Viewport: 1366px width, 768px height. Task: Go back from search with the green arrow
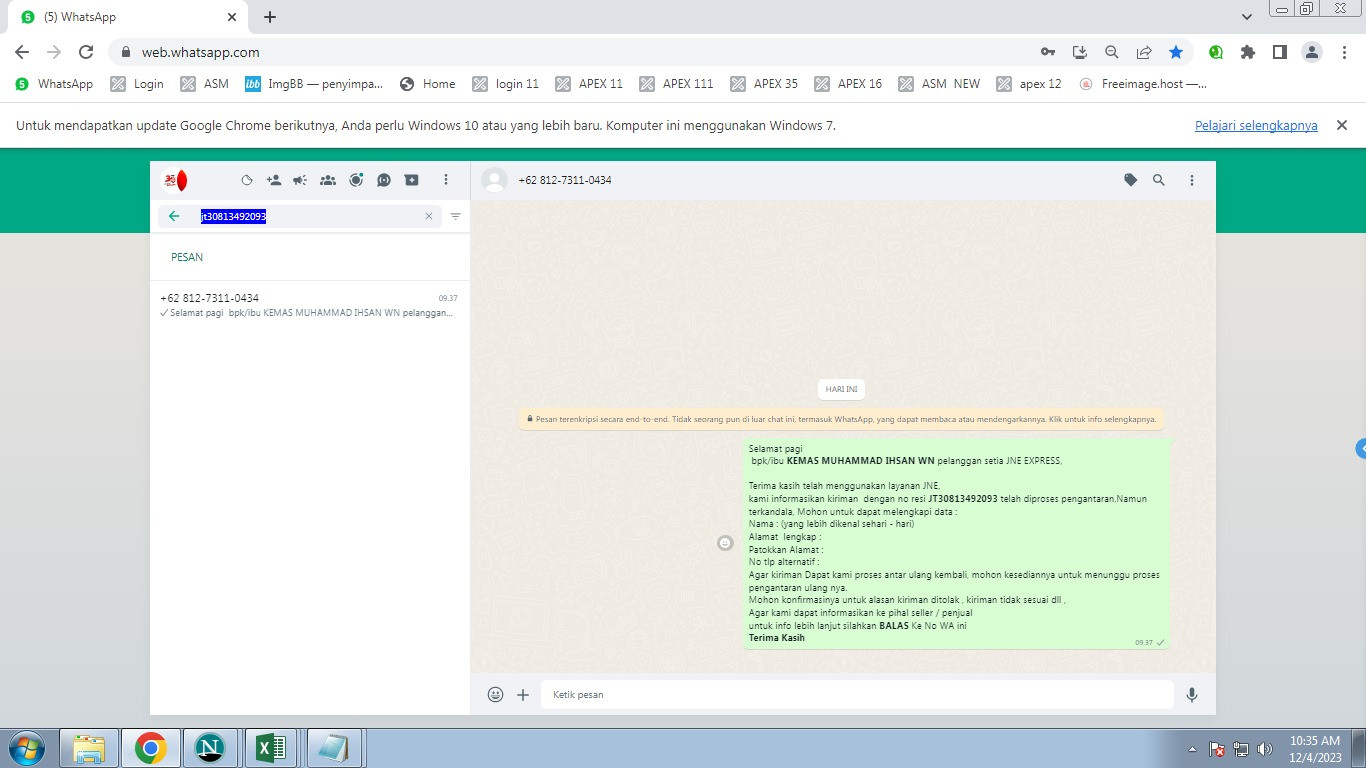[x=174, y=216]
